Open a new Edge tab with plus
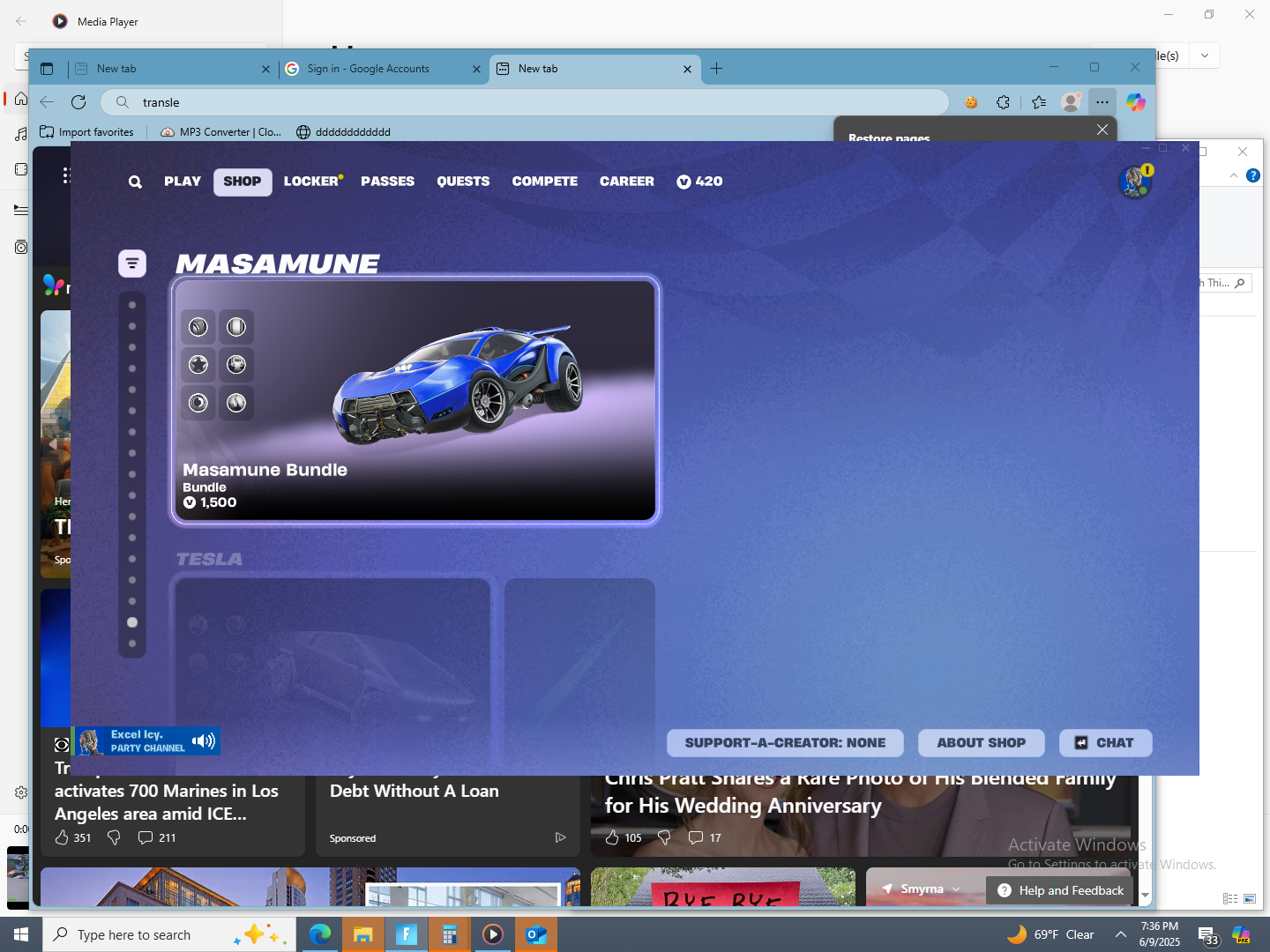This screenshot has width=1270, height=952. pyautogui.click(x=717, y=69)
